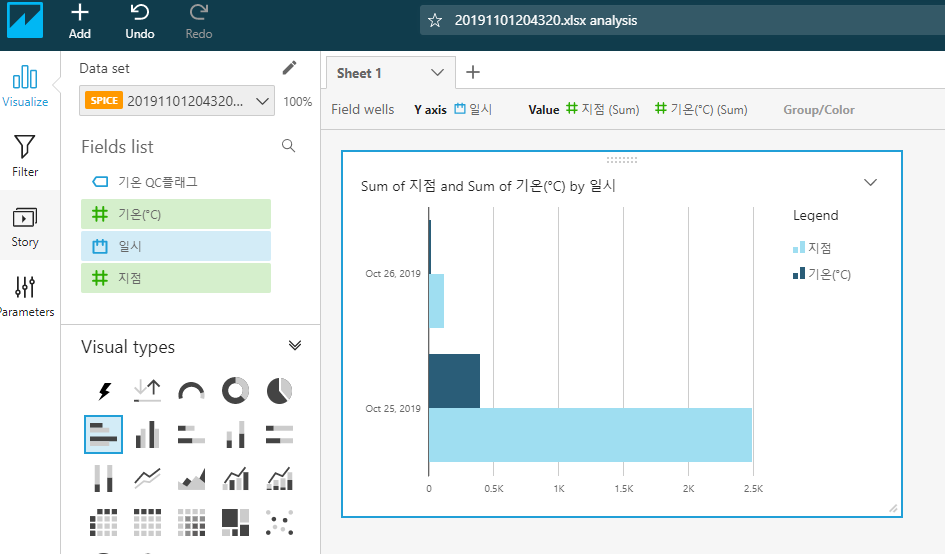
Task: Expand the Field wells bar
Action: point(362,110)
